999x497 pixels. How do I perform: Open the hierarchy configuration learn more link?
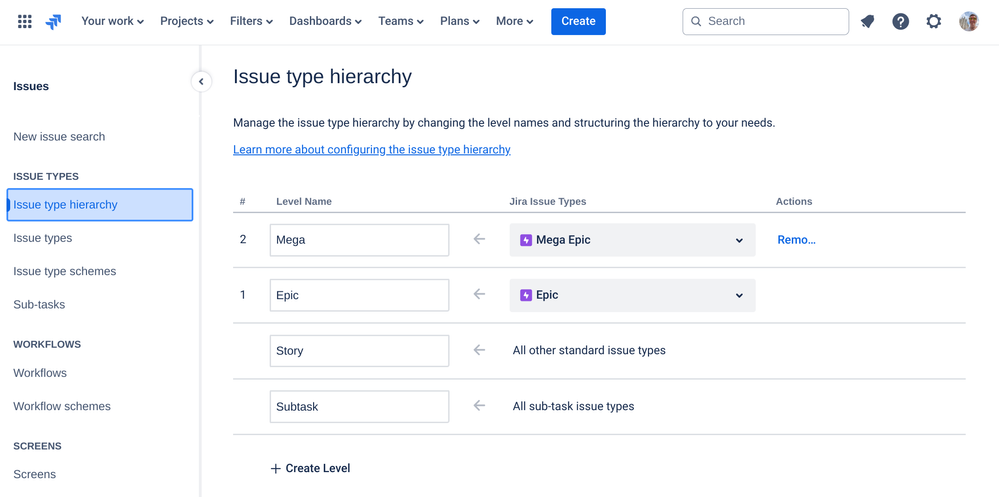click(372, 150)
